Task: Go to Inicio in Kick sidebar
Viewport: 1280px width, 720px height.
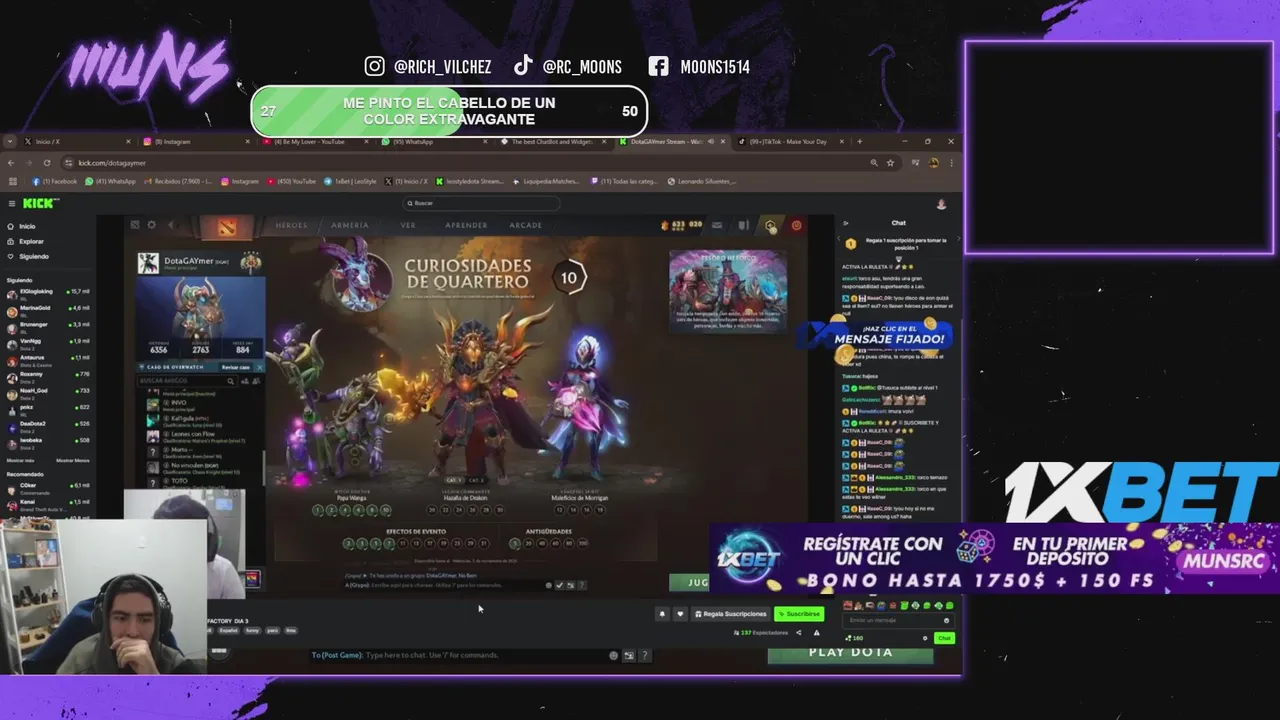Action: pyautogui.click(x=27, y=227)
